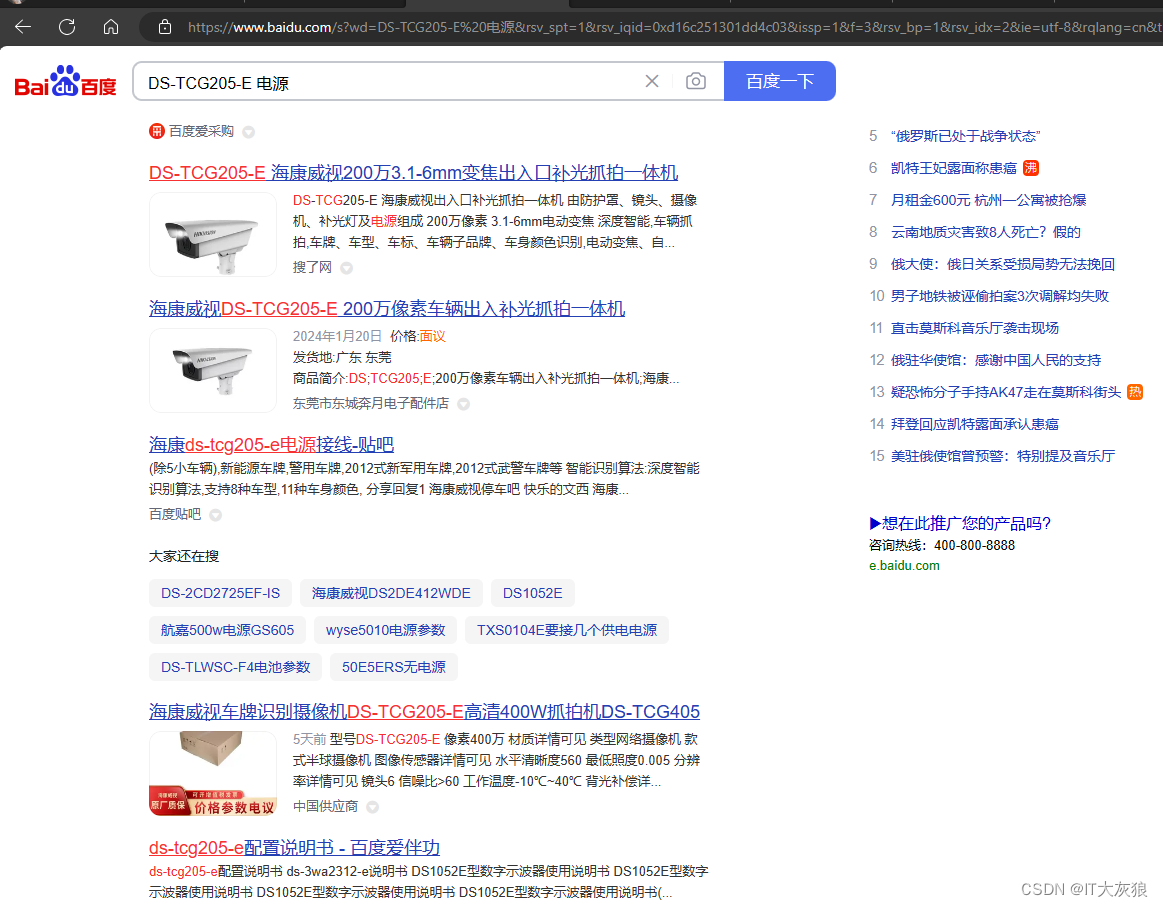This screenshot has height=907, width=1163.
Task: Go back with the browser back arrow
Action: (23, 27)
